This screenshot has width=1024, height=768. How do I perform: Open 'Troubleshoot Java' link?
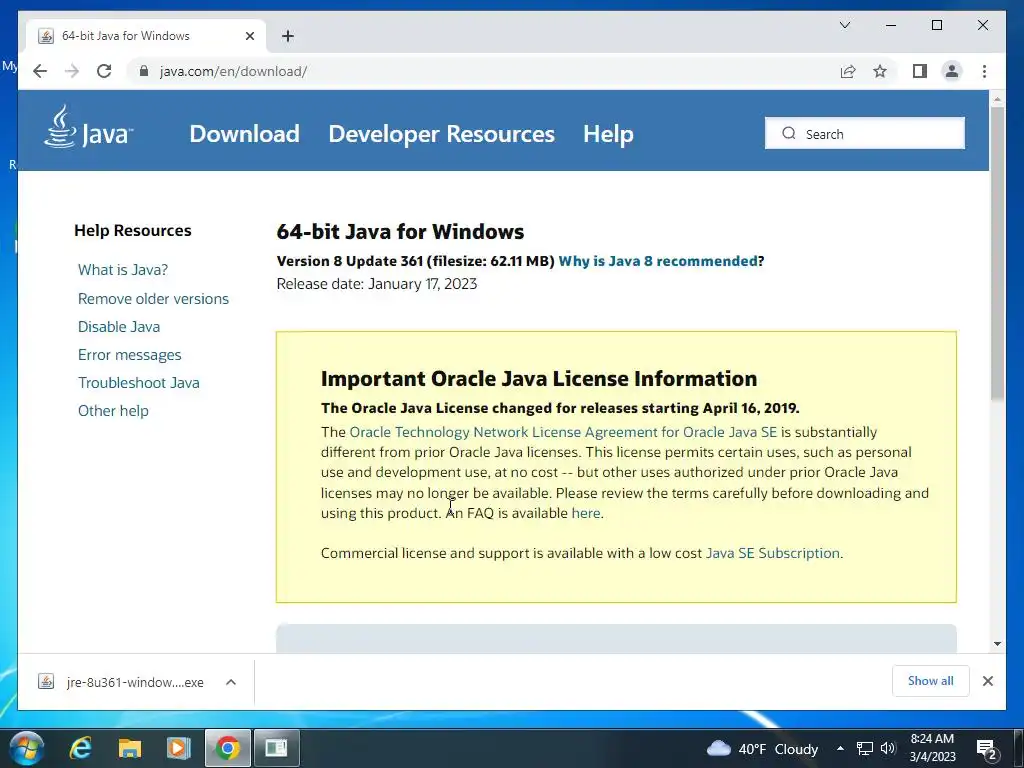click(138, 383)
